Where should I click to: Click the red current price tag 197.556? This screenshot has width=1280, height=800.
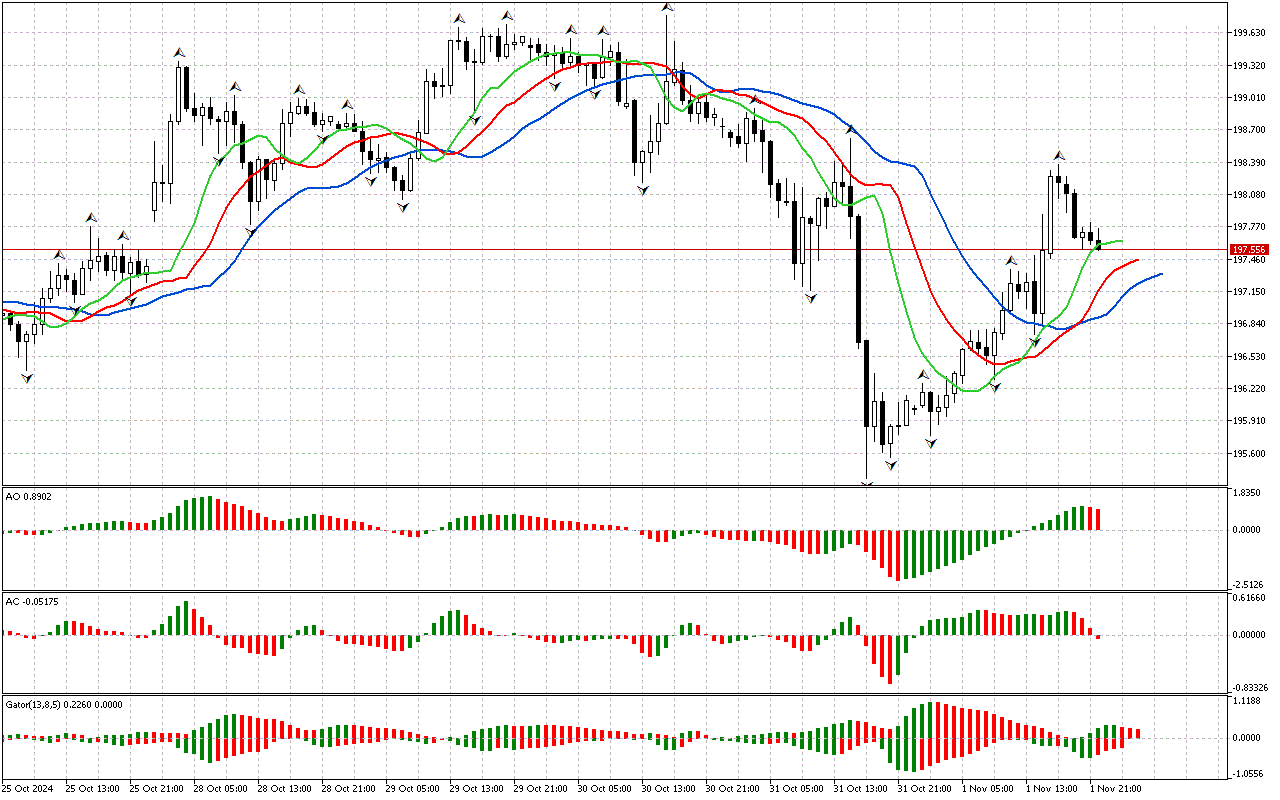tap(1250, 249)
